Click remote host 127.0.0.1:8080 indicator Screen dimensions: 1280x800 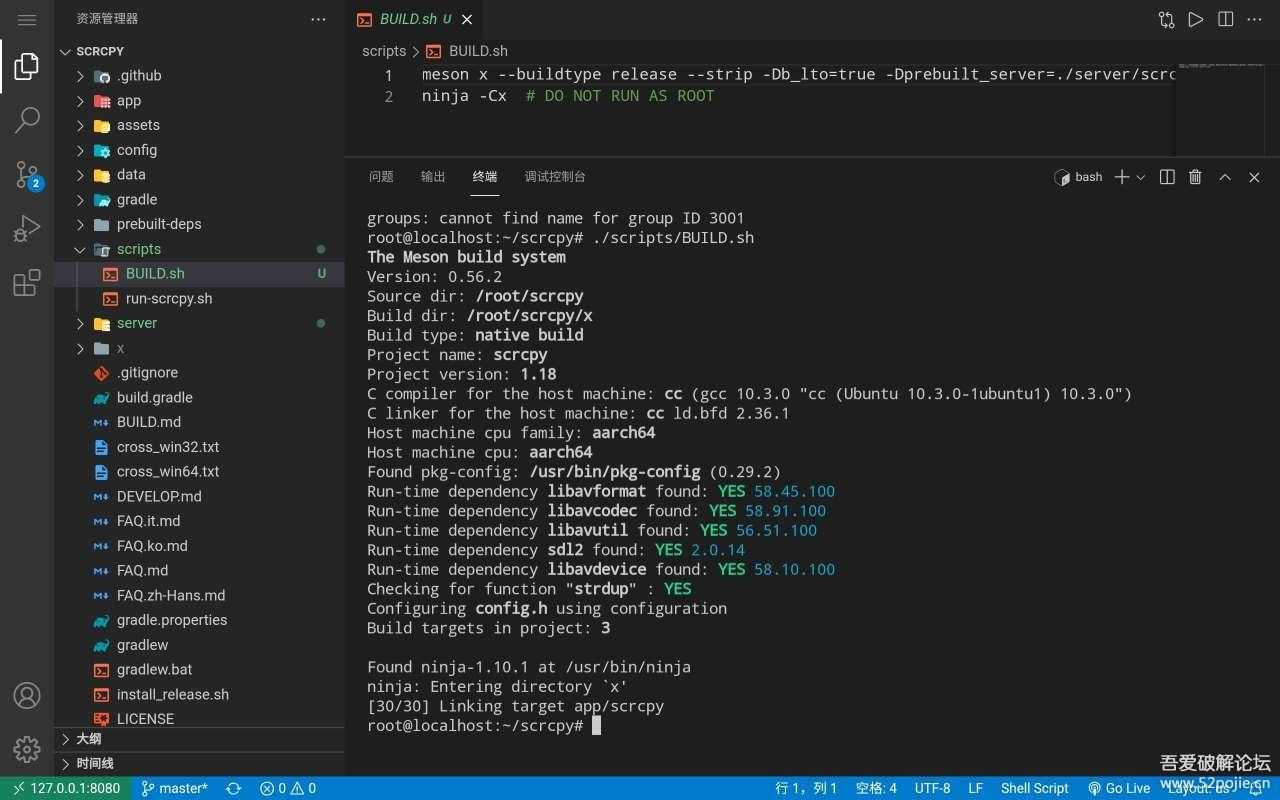[x=65, y=788]
